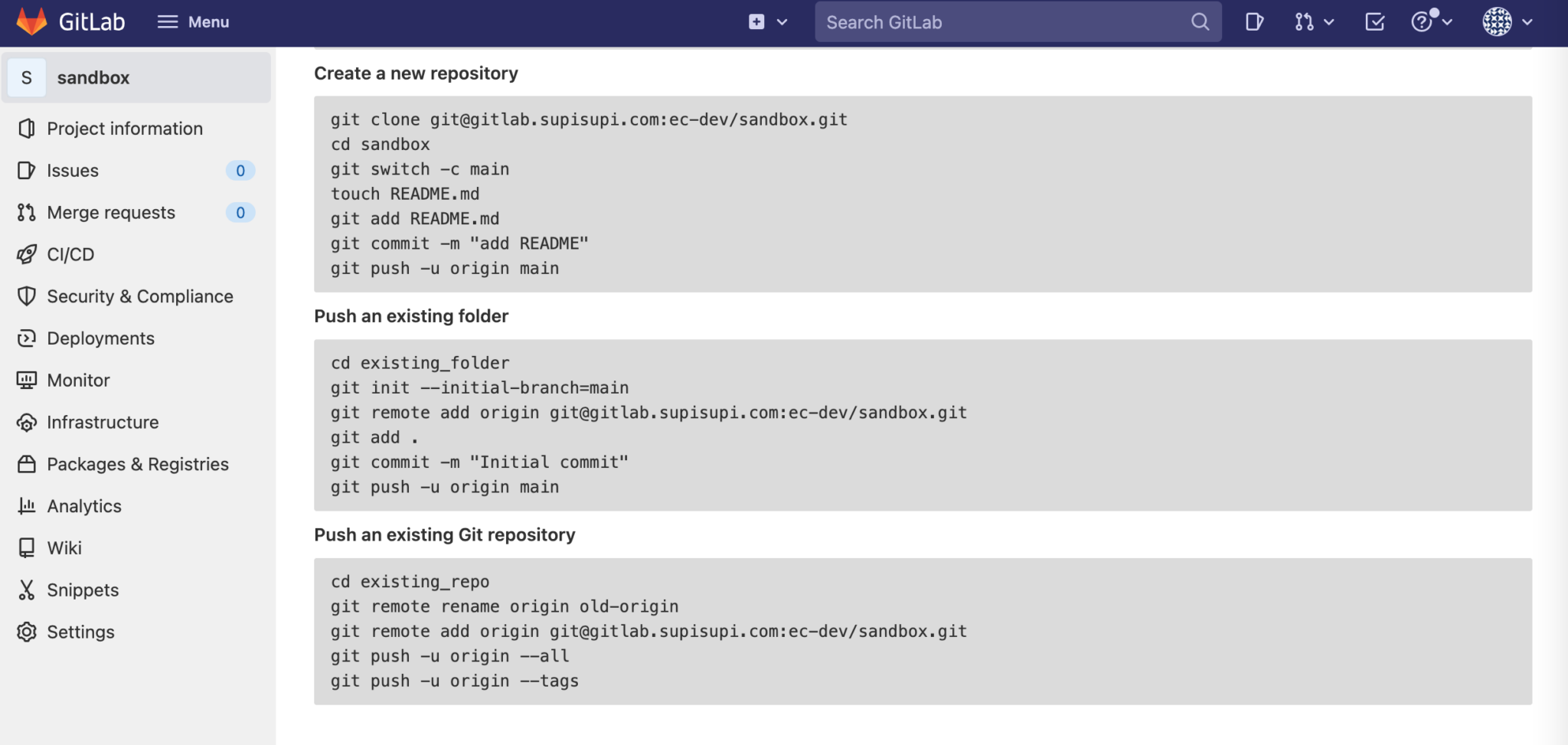
Task: Open the Menu hamburger
Action: tap(167, 21)
